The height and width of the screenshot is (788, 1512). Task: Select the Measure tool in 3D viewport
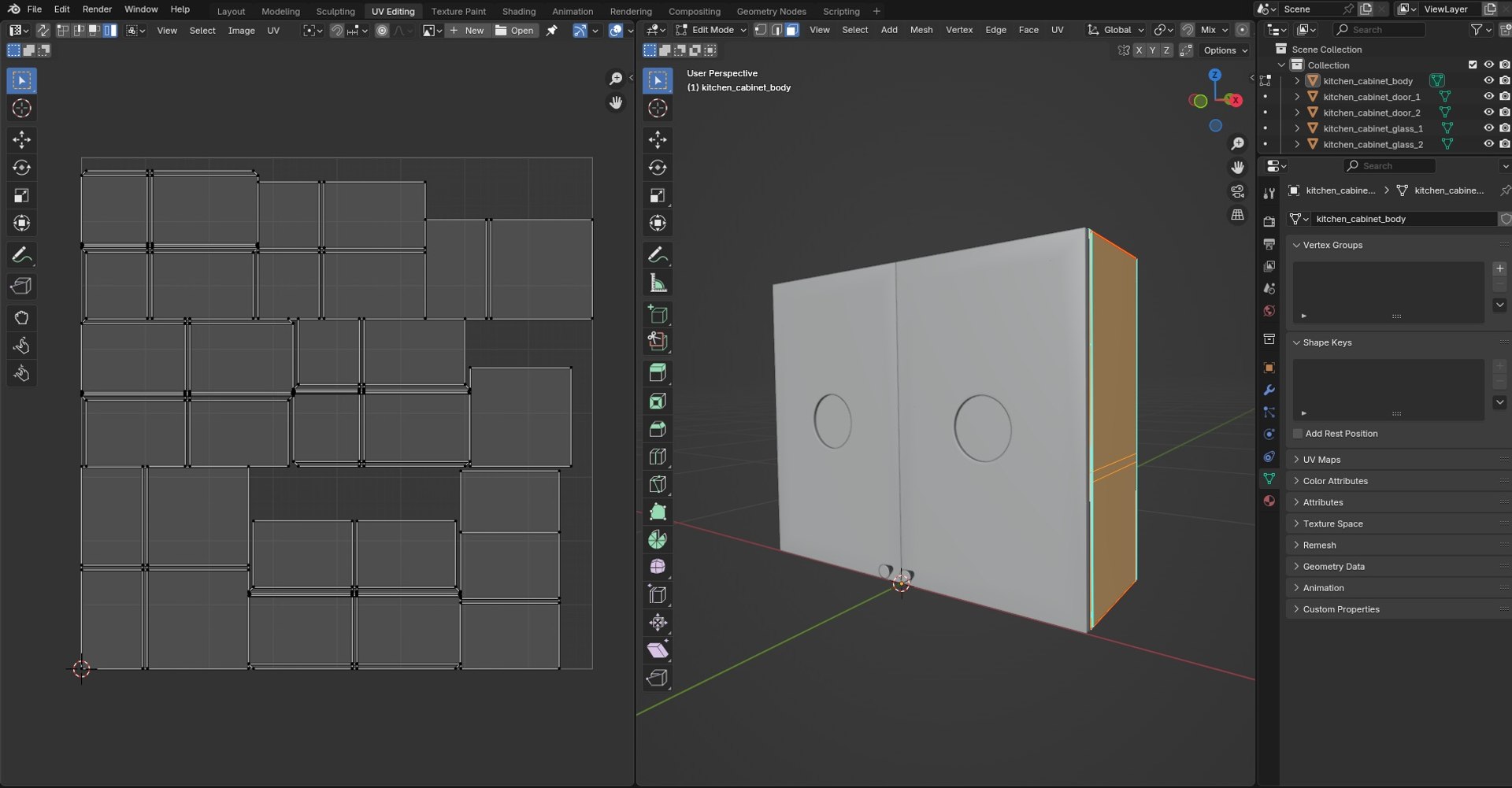click(x=658, y=283)
